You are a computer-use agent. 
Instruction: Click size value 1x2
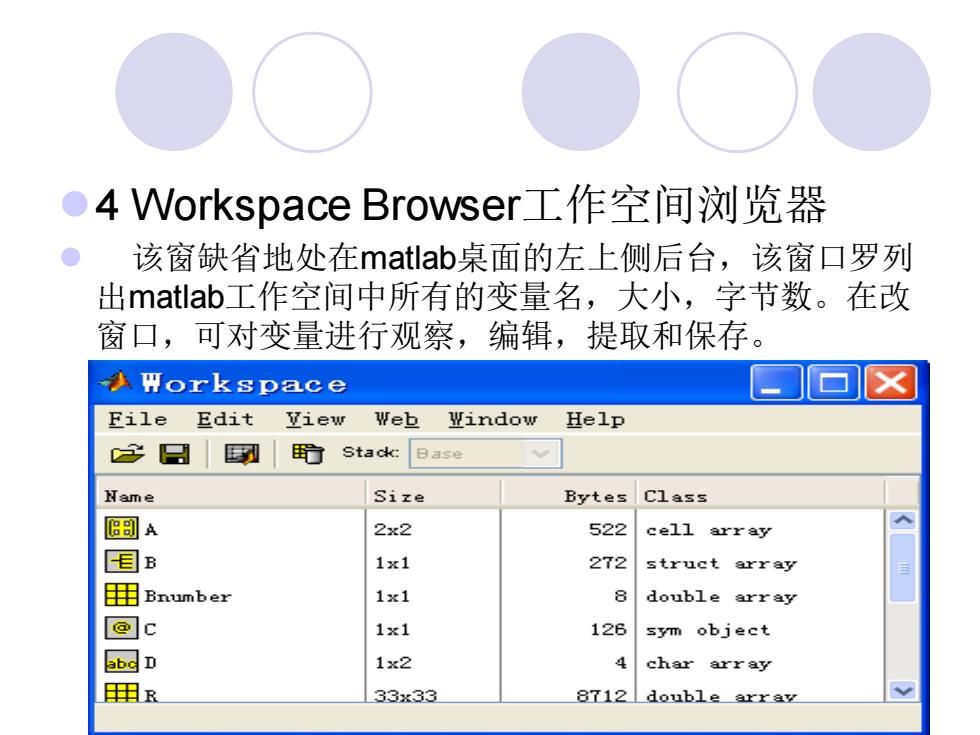[392, 662]
